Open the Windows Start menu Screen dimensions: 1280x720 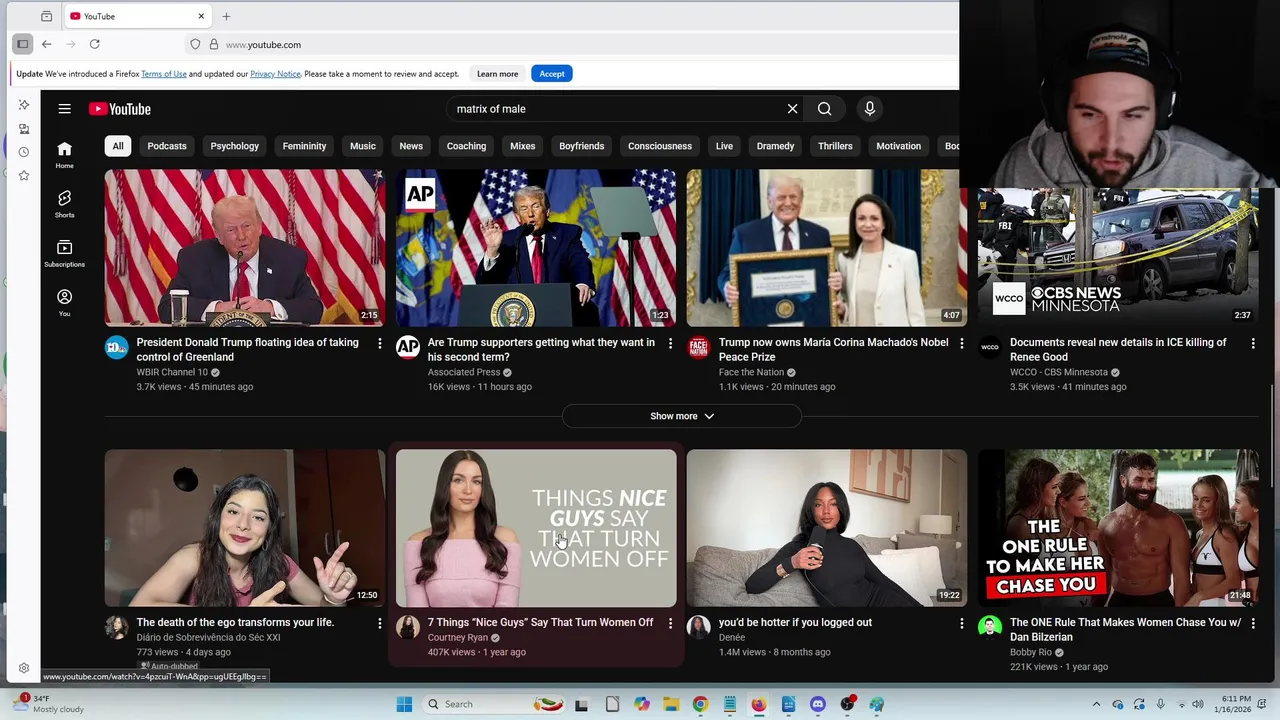pyautogui.click(x=404, y=704)
